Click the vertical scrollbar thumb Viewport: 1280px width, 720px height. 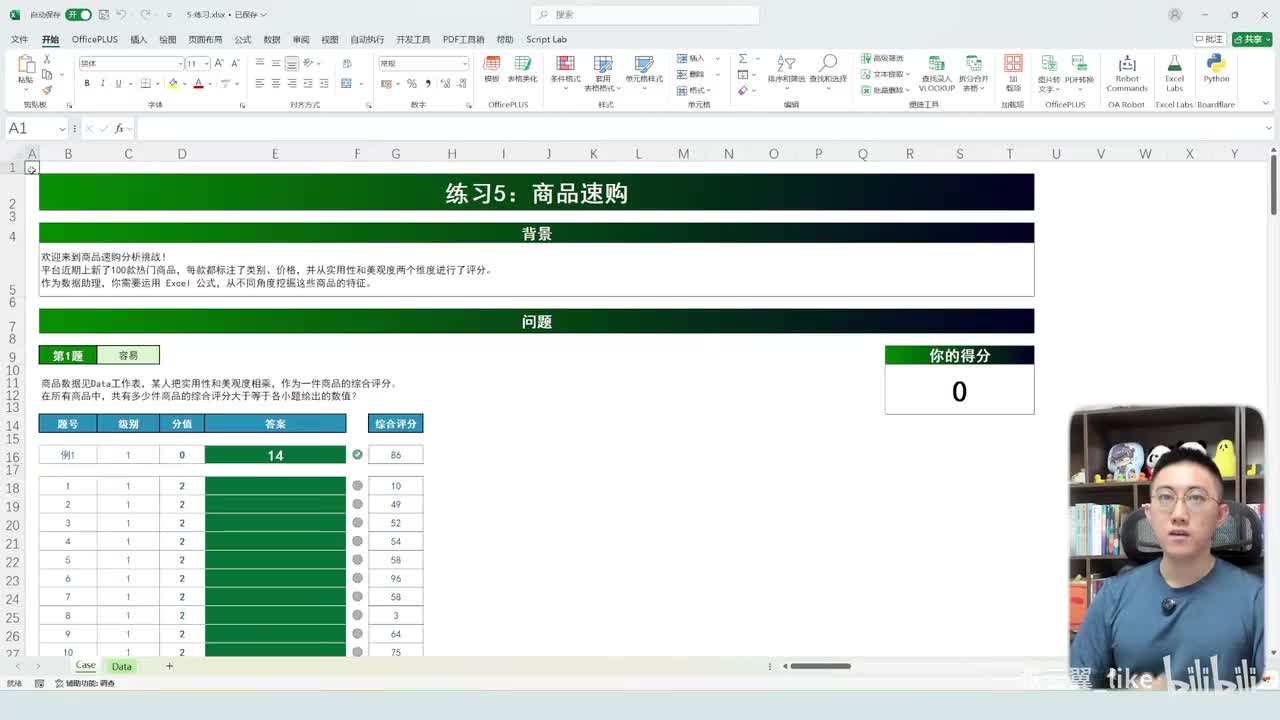[1273, 183]
